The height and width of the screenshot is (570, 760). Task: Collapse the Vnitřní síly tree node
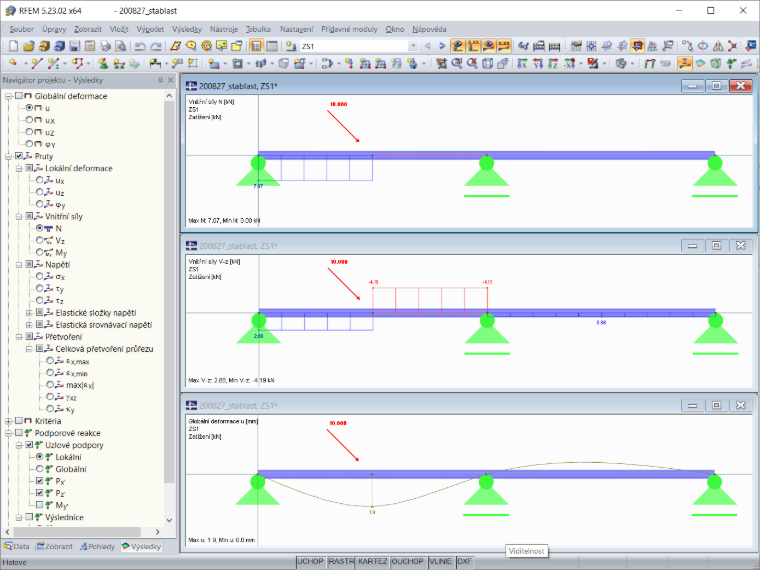pos(19,216)
